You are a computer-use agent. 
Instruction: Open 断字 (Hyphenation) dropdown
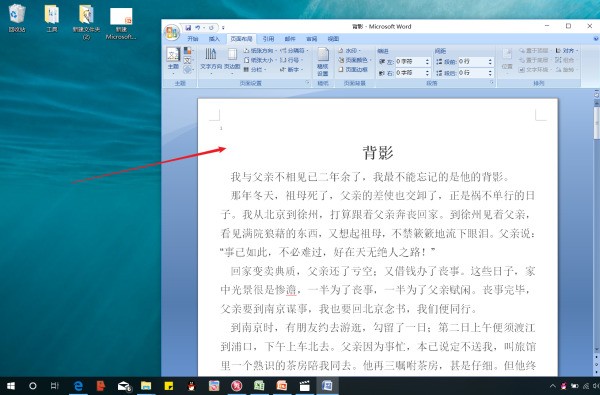pos(291,70)
